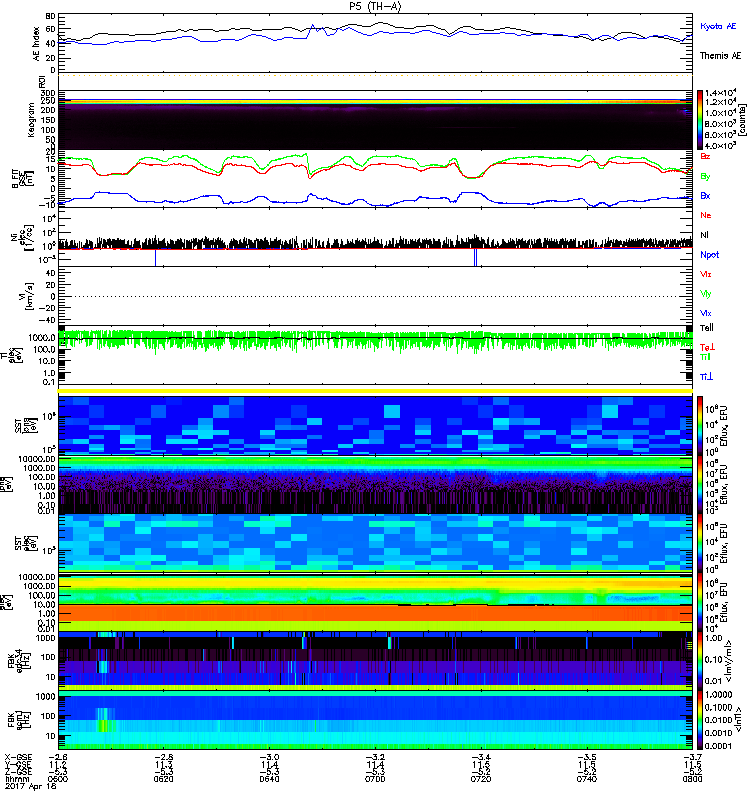Screen dimensions: 750x800
Task: Click the green By legend label
Action: 705,176
